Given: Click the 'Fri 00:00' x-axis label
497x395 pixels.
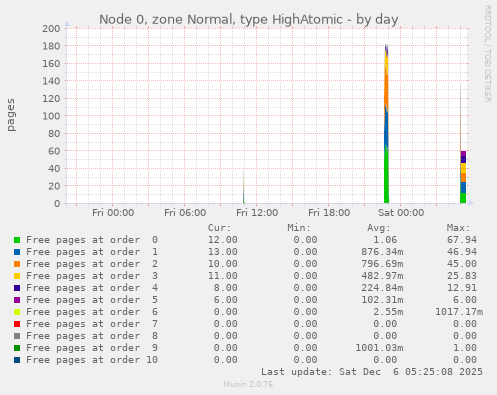Looking at the screenshot, I should [x=113, y=213].
